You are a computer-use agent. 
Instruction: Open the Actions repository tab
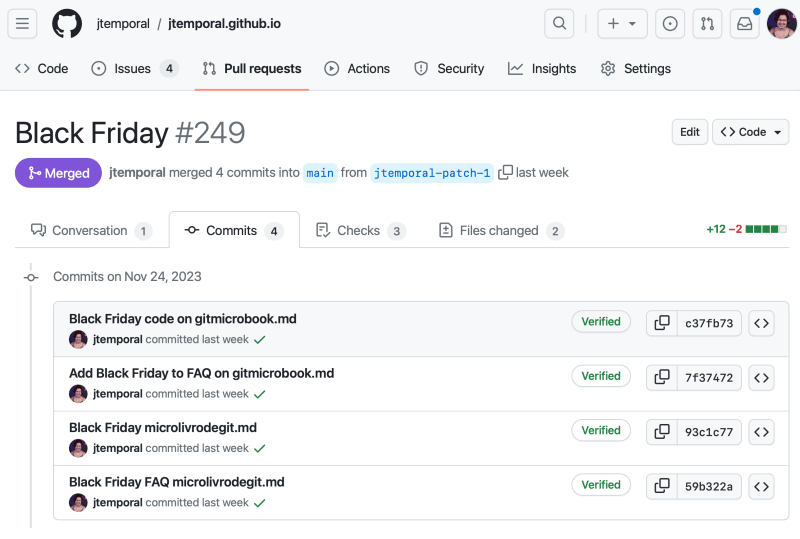coord(357,68)
